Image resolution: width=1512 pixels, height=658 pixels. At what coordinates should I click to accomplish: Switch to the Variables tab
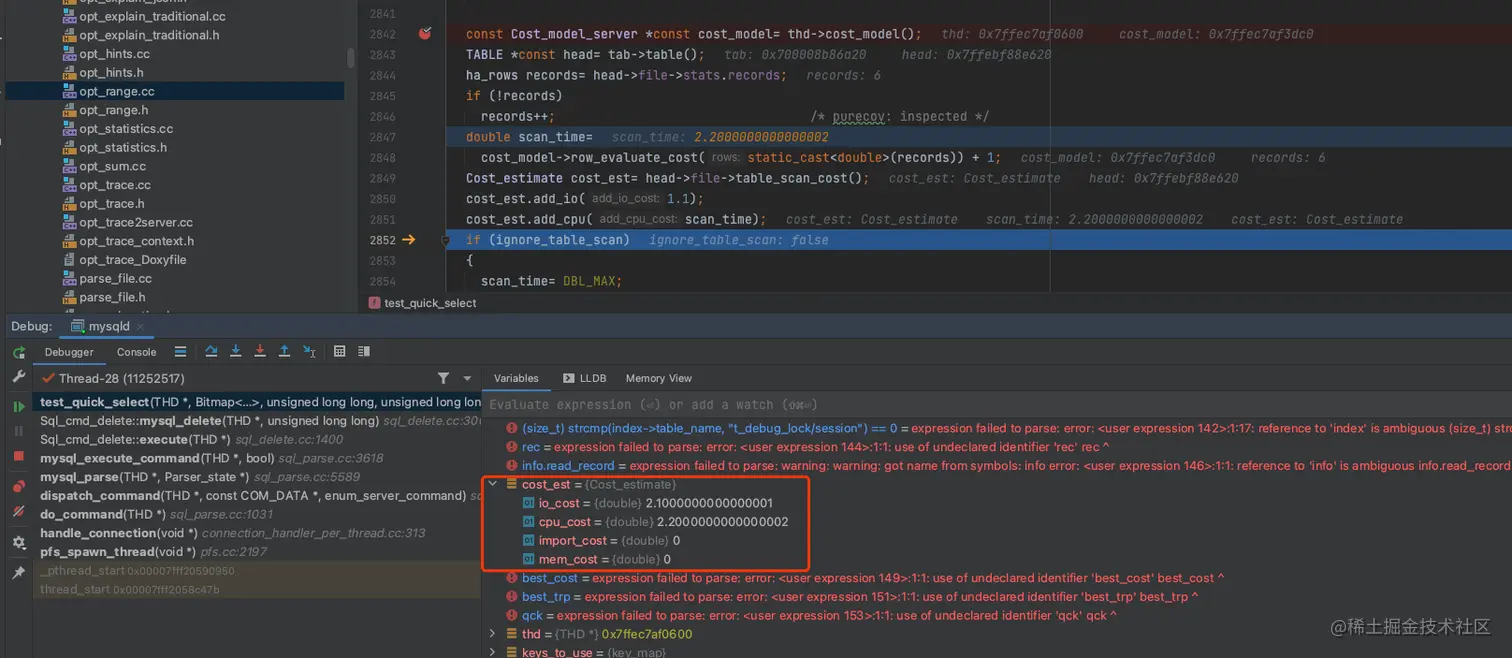coord(516,378)
